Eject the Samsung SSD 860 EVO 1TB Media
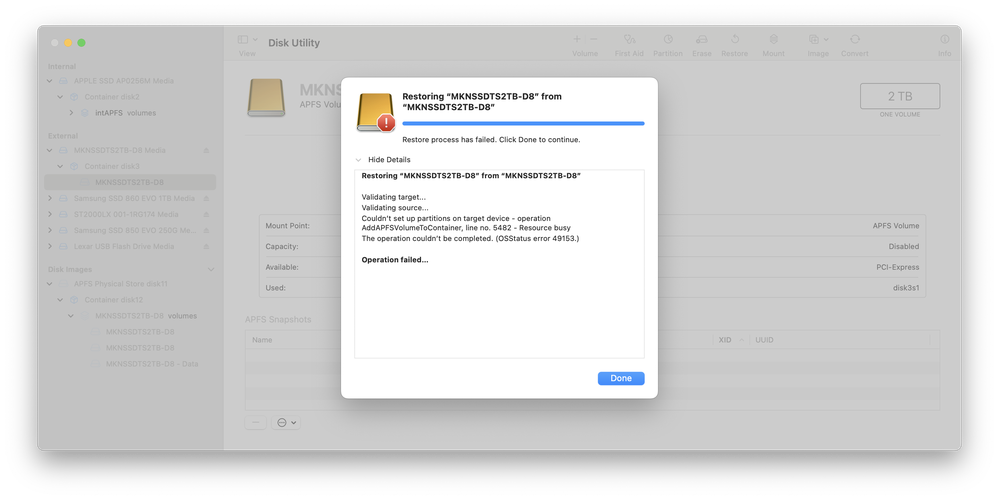 coord(206,198)
